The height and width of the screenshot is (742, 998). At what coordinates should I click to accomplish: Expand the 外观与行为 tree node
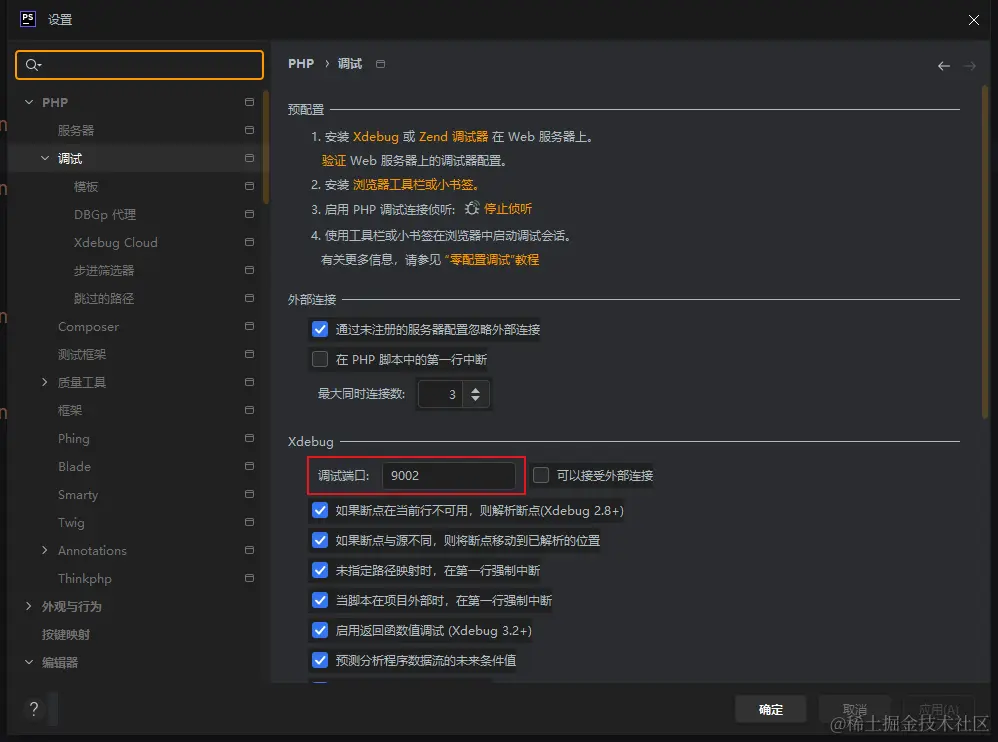tap(29, 606)
